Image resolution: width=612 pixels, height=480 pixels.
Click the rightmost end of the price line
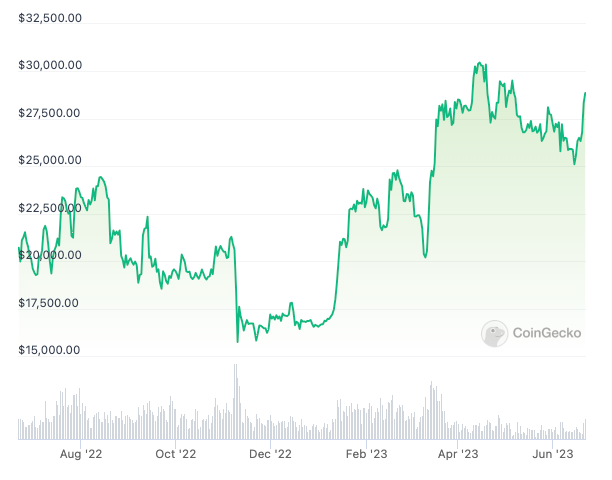click(x=585, y=93)
